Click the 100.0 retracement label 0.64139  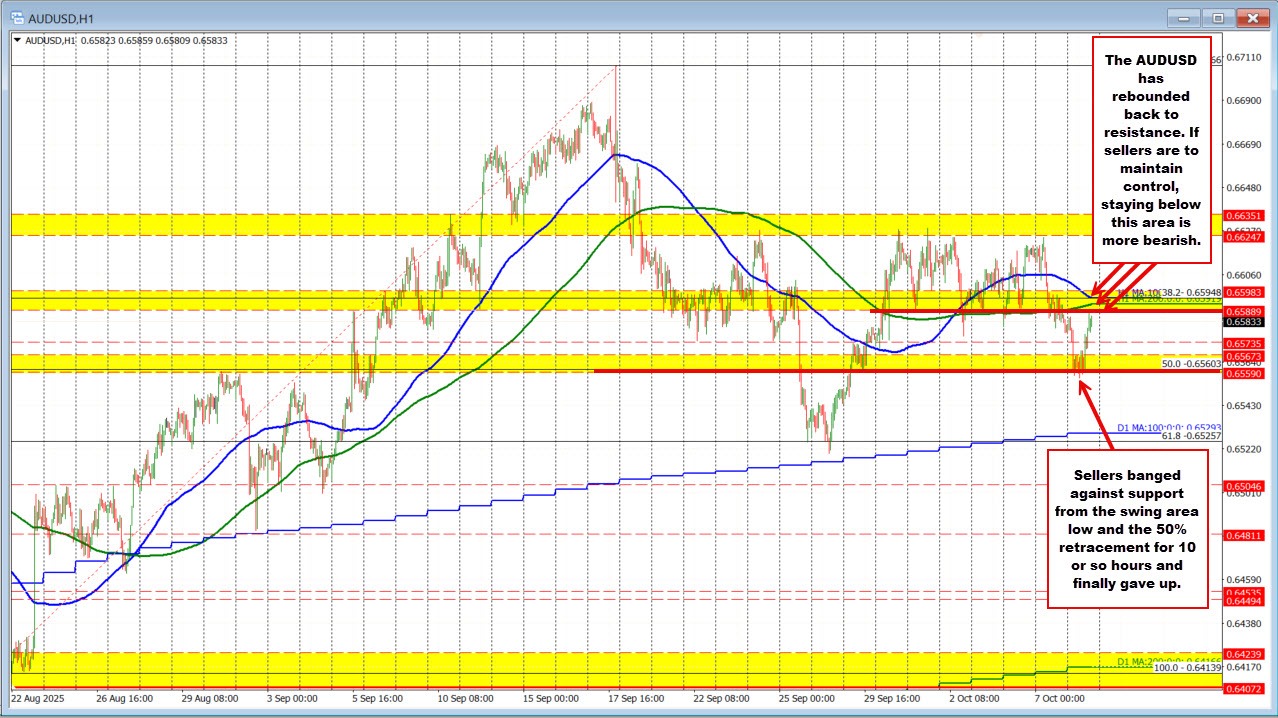pos(1188,667)
